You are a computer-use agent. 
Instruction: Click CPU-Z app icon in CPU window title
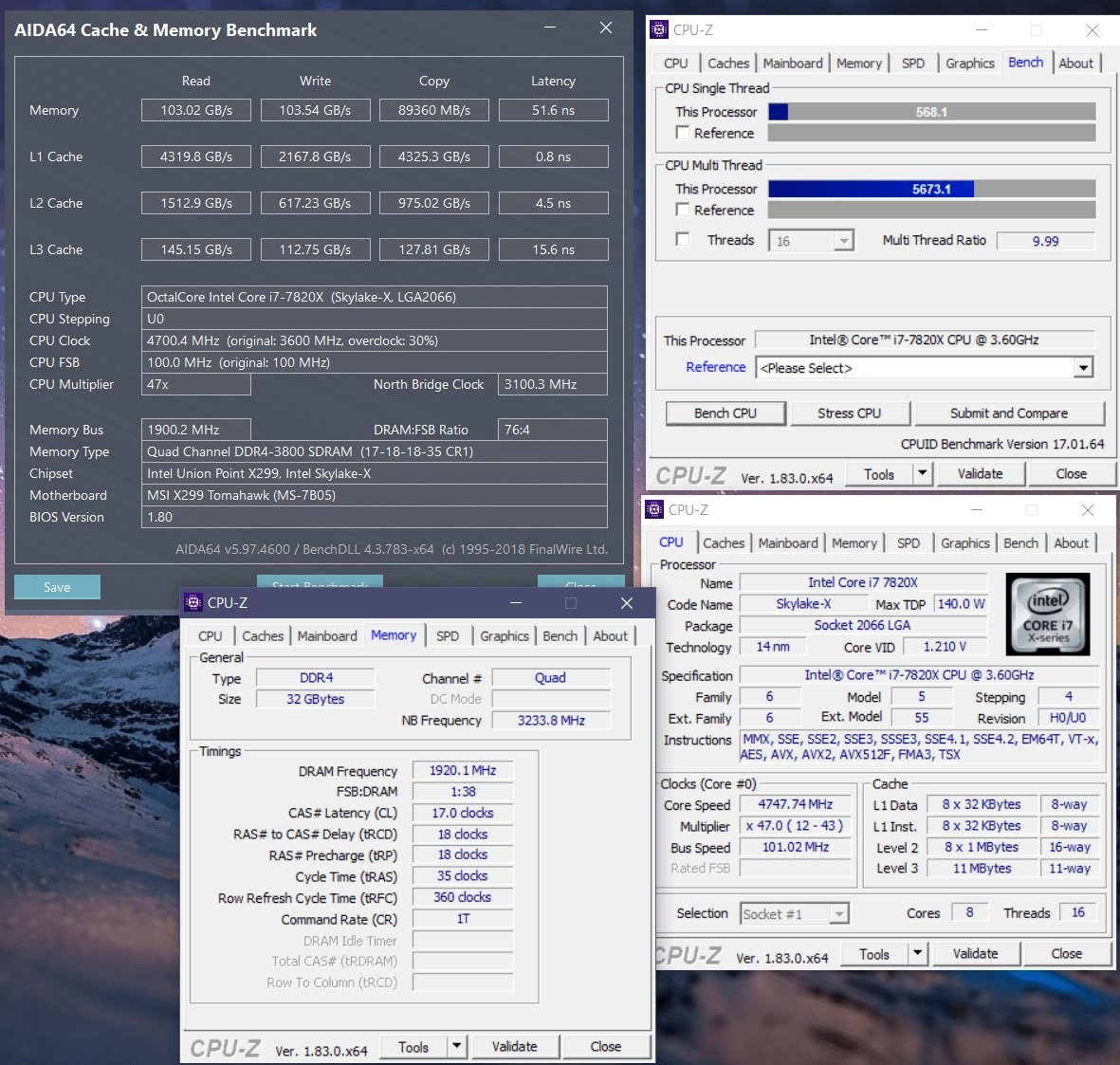654,510
